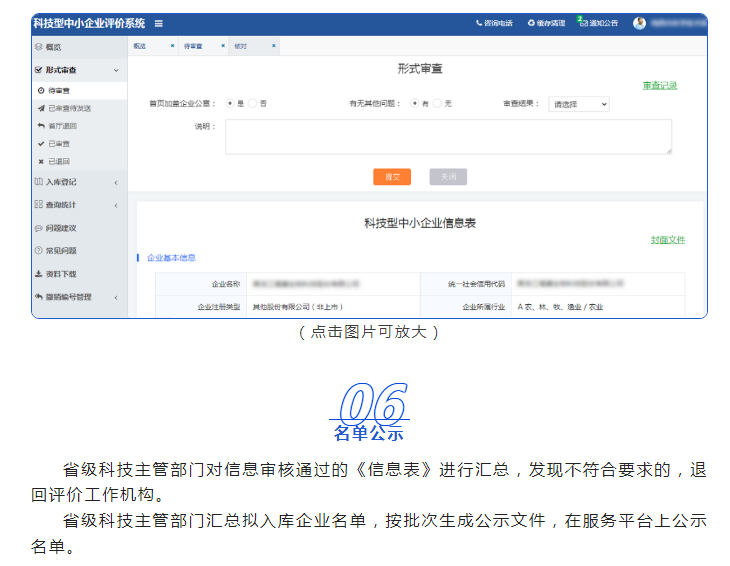Click the 咨询电话 phone icon
The image size is (730, 566).
click(x=479, y=23)
